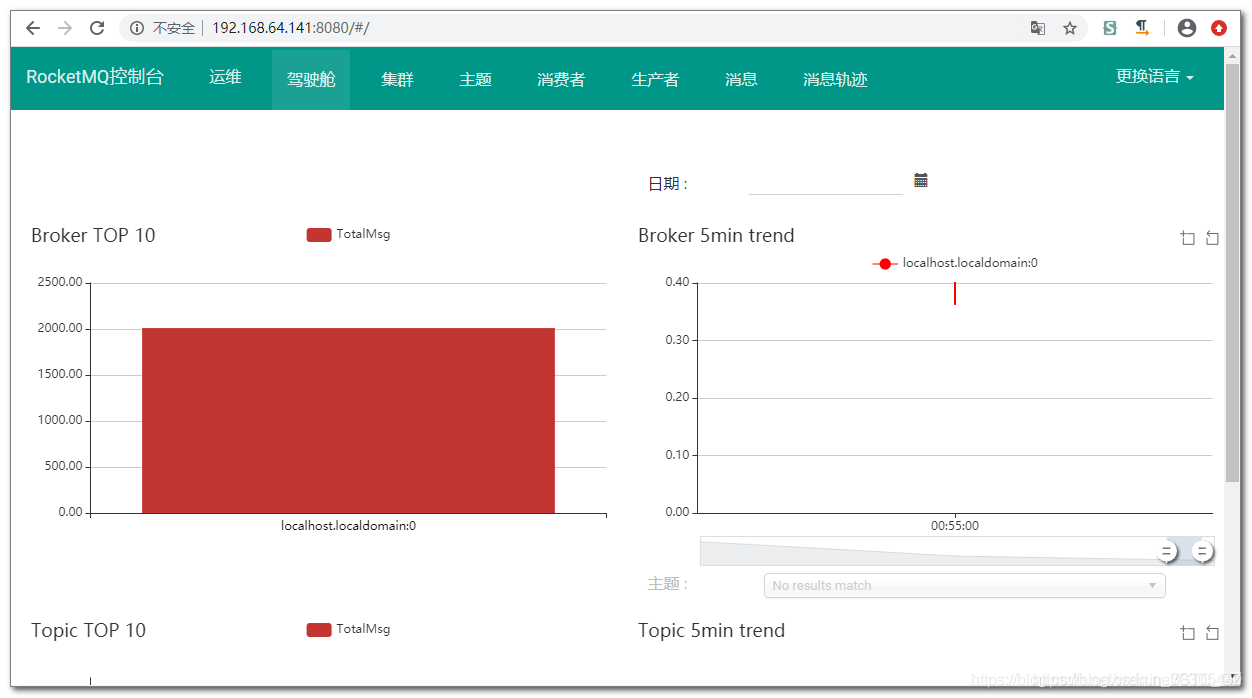Toggle localhost.localdomain:0 legend in trend chart

[955, 263]
